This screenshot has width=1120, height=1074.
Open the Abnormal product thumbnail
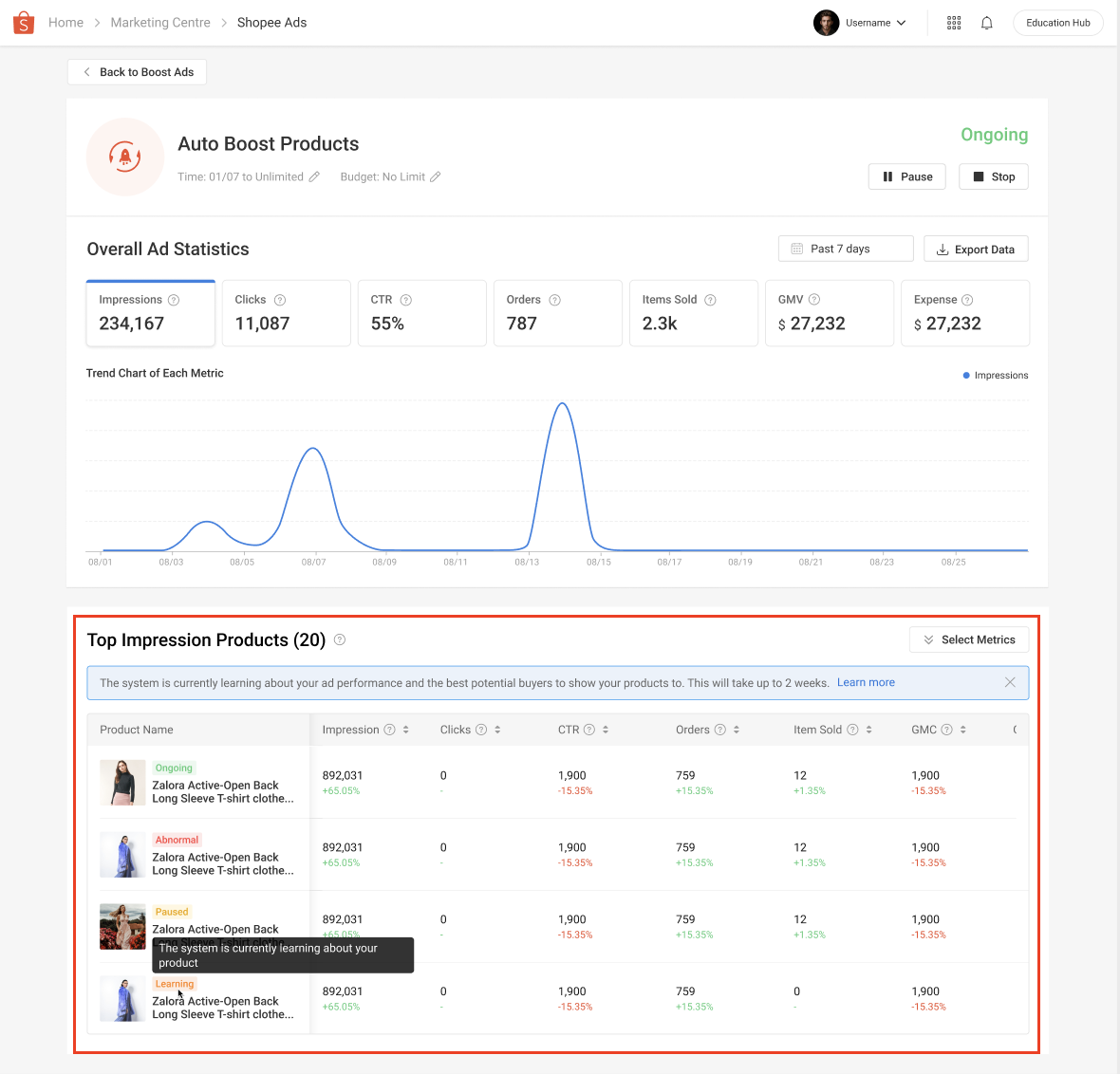pyautogui.click(x=122, y=855)
